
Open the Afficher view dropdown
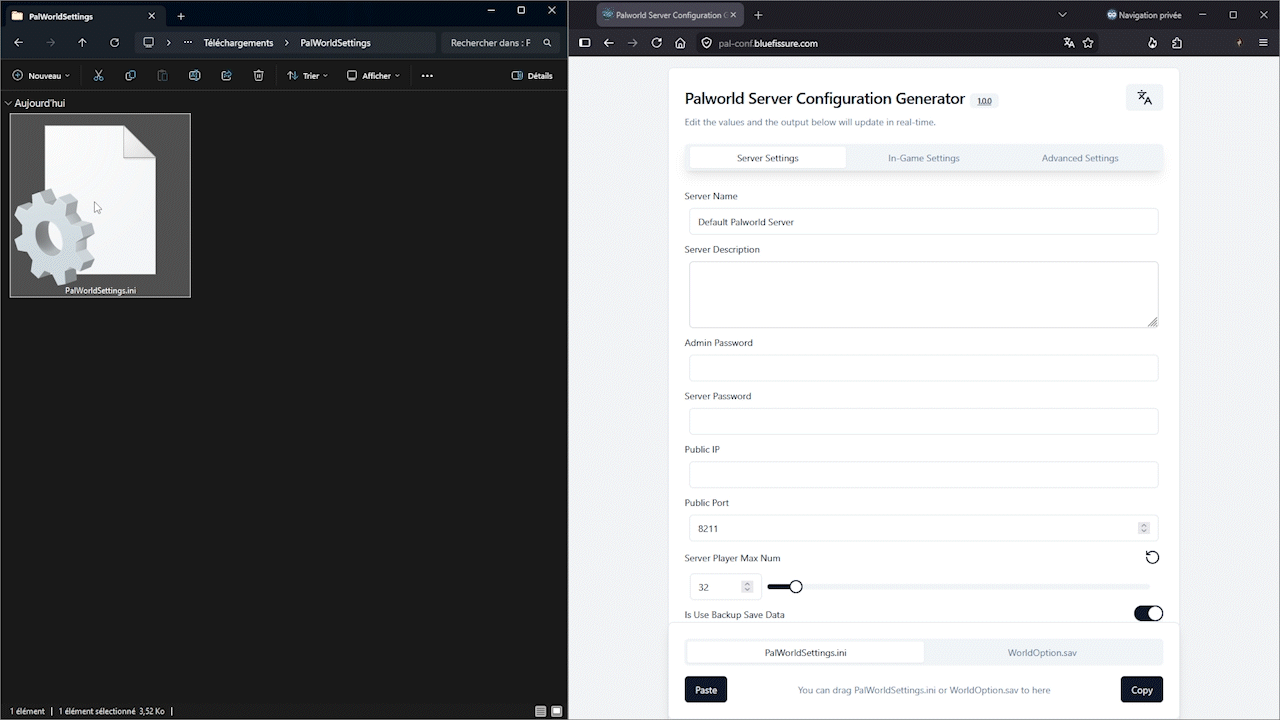pyautogui.click(x=373, y=76)
